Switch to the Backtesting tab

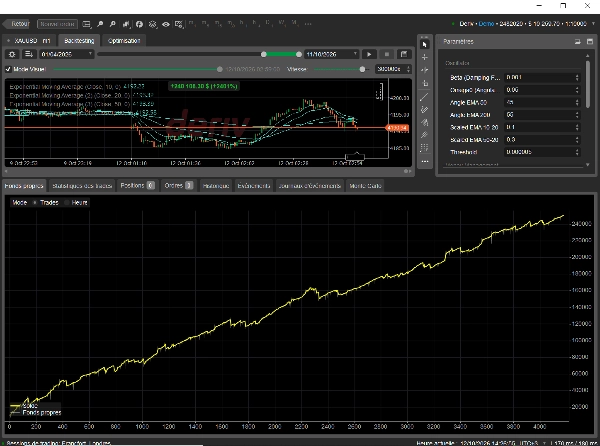[x=79, y=41]
